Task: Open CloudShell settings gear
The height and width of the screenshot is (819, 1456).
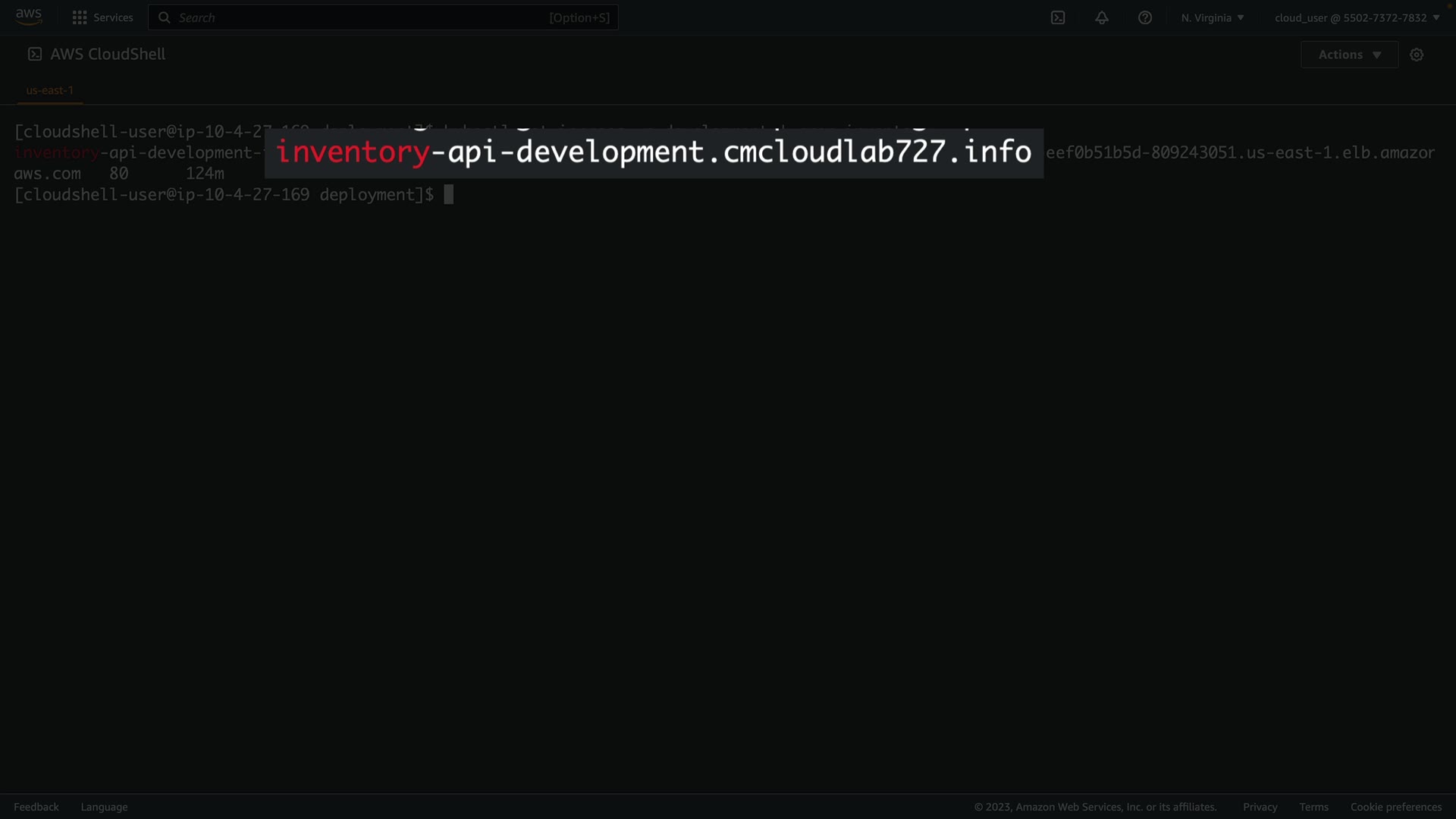Action: (1417, 55)
